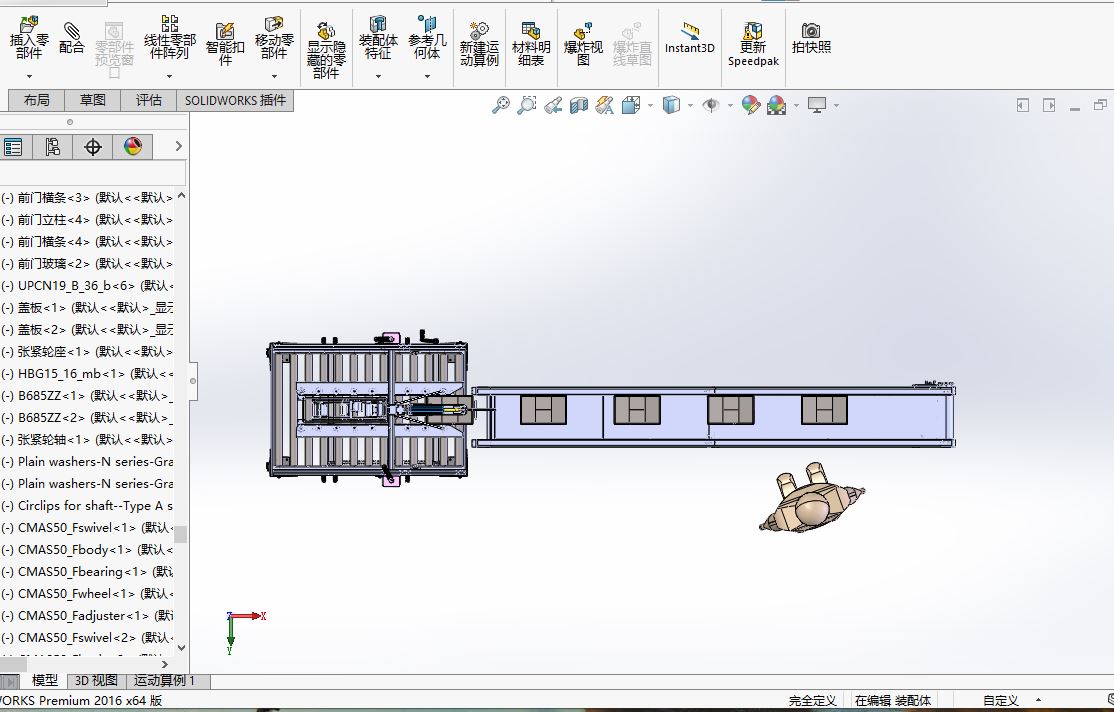
Task: Switch to SOLIDWORKS 插件 tab
Action: coord(235,100)
